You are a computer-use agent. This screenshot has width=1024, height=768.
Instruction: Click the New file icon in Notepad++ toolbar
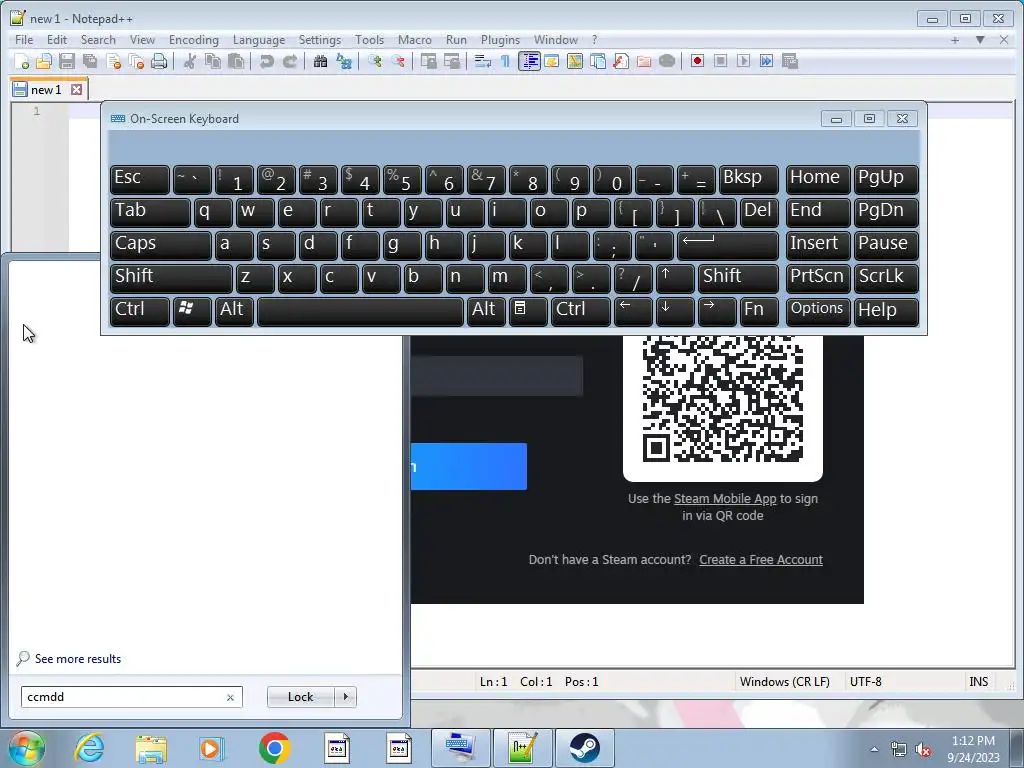[x=22, y=61]
